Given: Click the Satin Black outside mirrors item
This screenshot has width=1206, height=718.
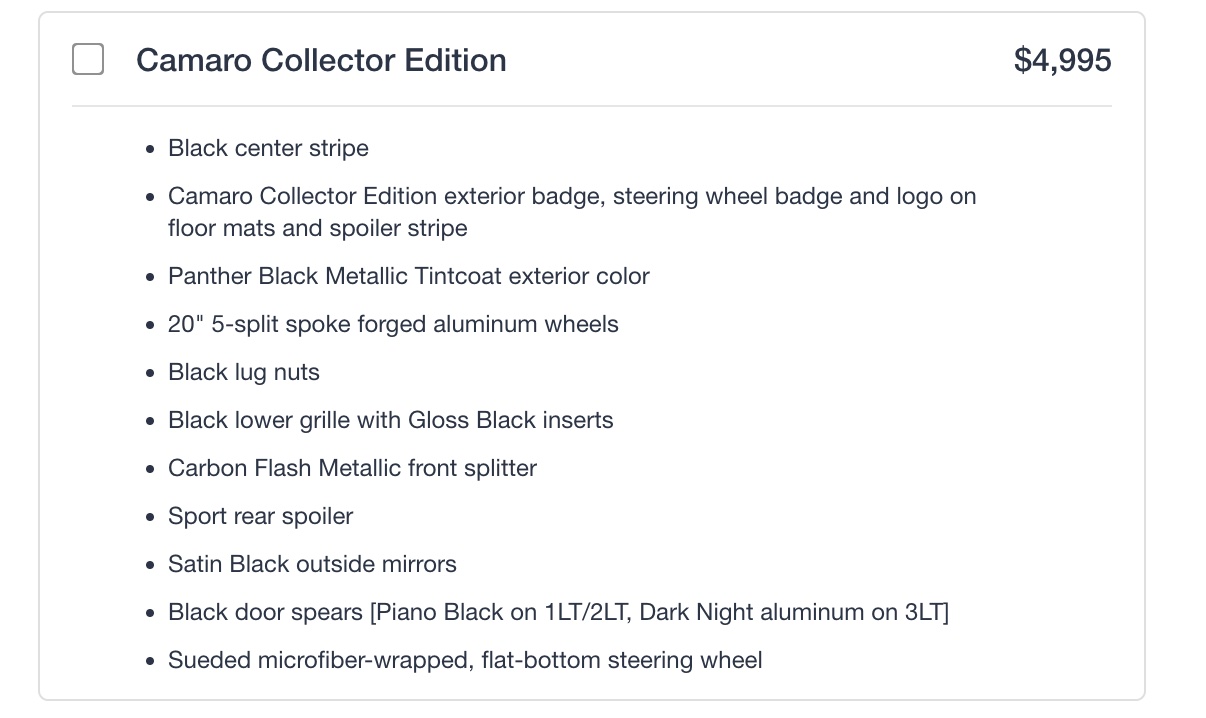Looking at the screenshot, I should 312,564.
